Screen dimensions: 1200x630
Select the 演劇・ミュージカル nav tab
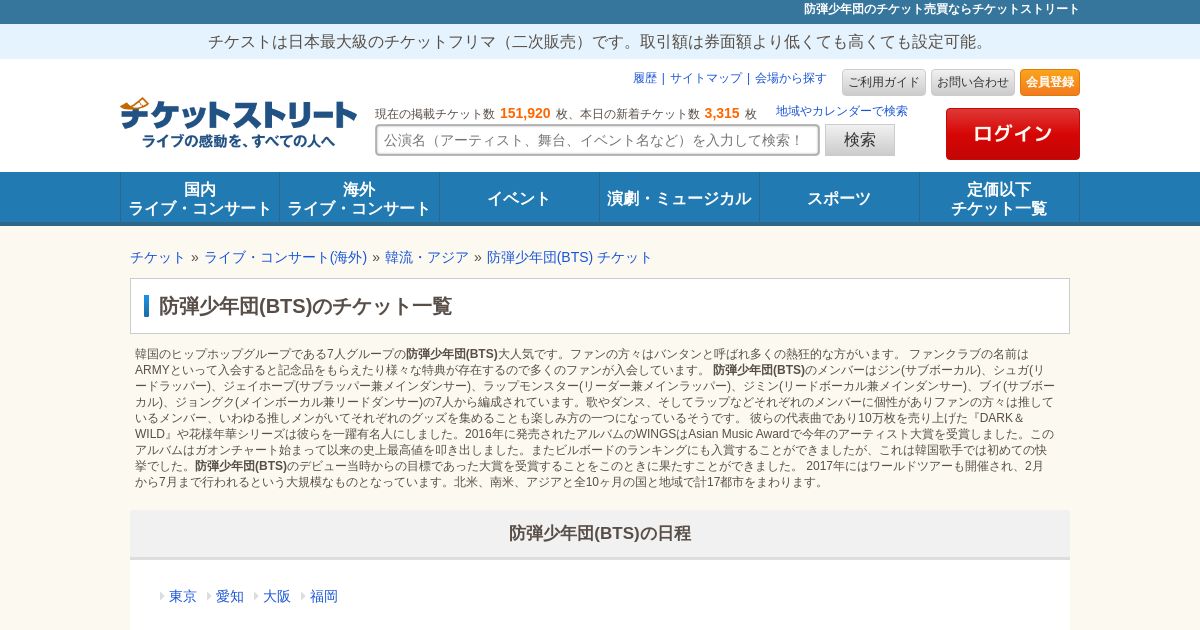[x=679, y=198]
